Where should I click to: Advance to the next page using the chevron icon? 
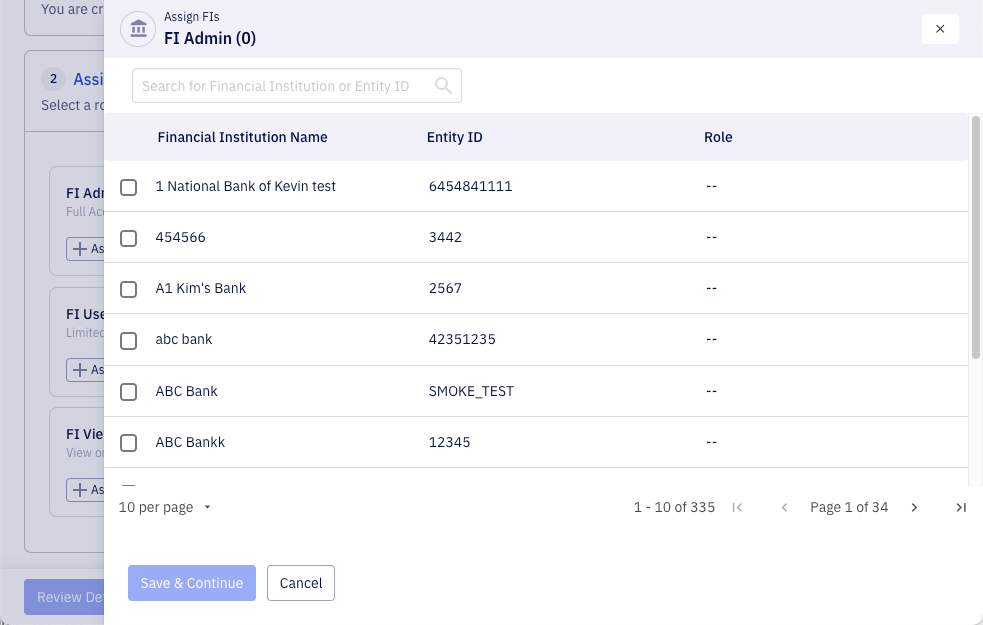pos(914,507)
